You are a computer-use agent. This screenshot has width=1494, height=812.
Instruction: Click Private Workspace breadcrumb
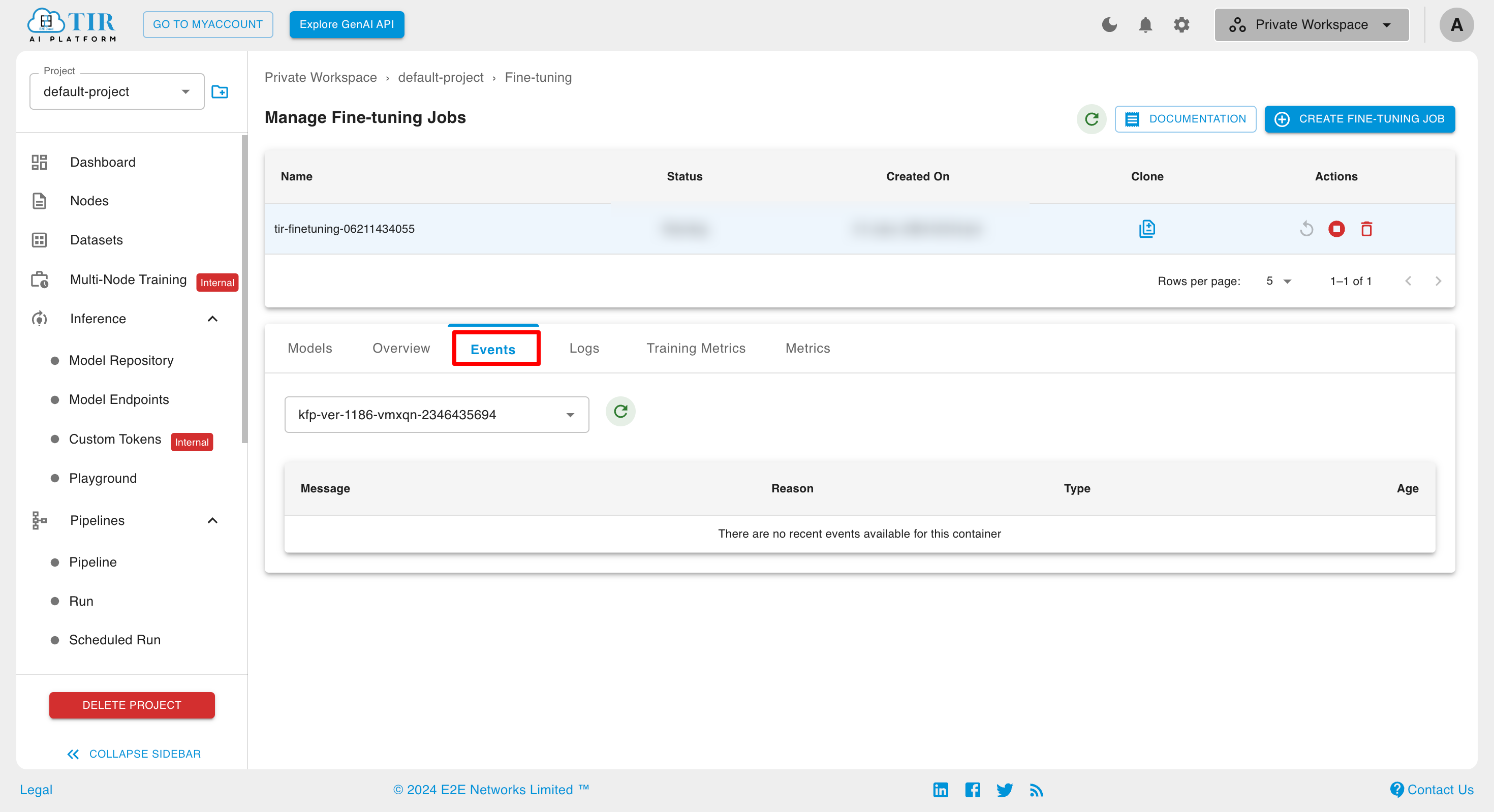pos(321,77)
